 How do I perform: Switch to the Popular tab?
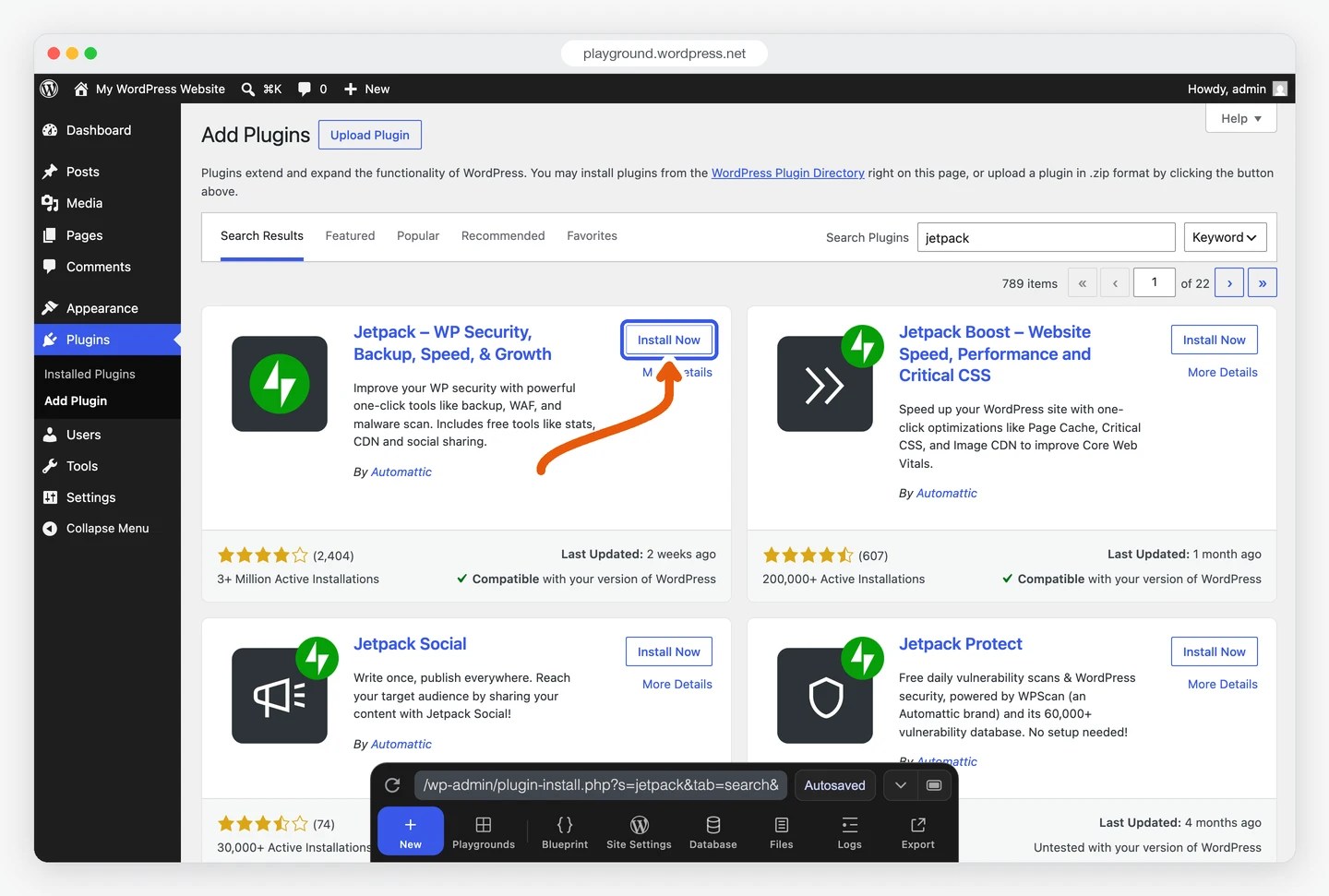click(x=418, y=236)
